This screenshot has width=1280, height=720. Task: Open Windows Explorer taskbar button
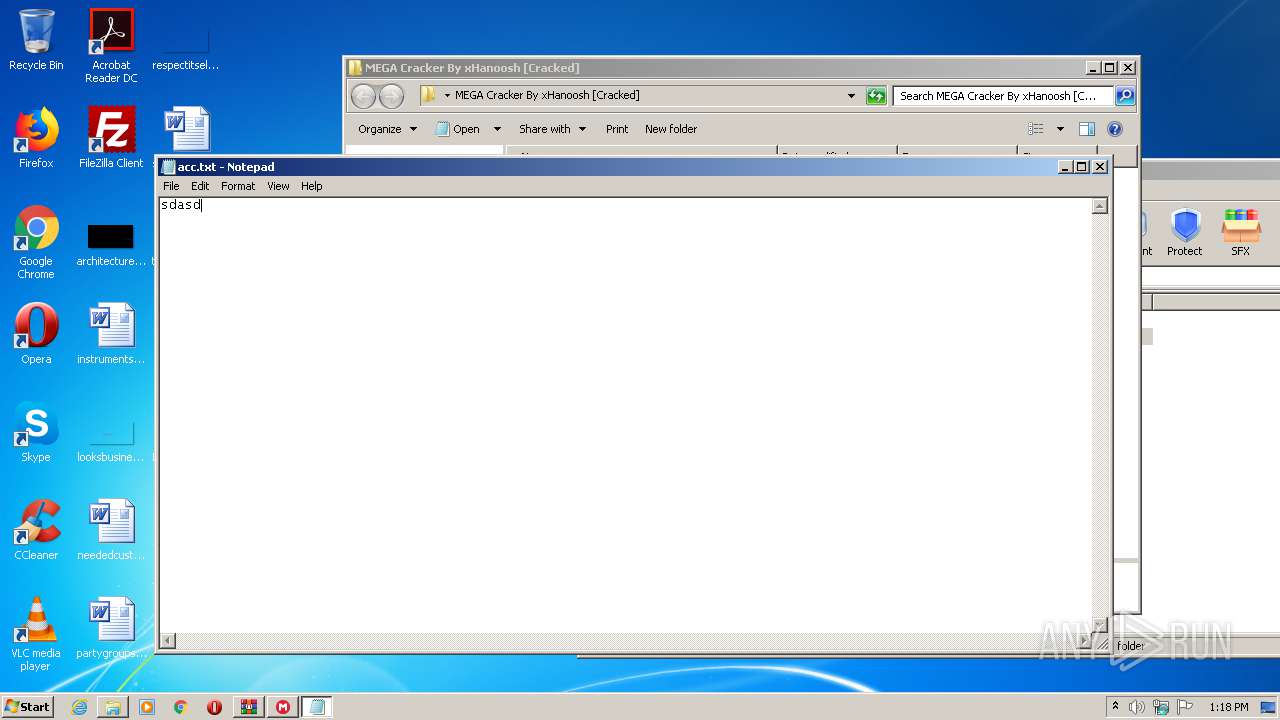pos(113,707)
